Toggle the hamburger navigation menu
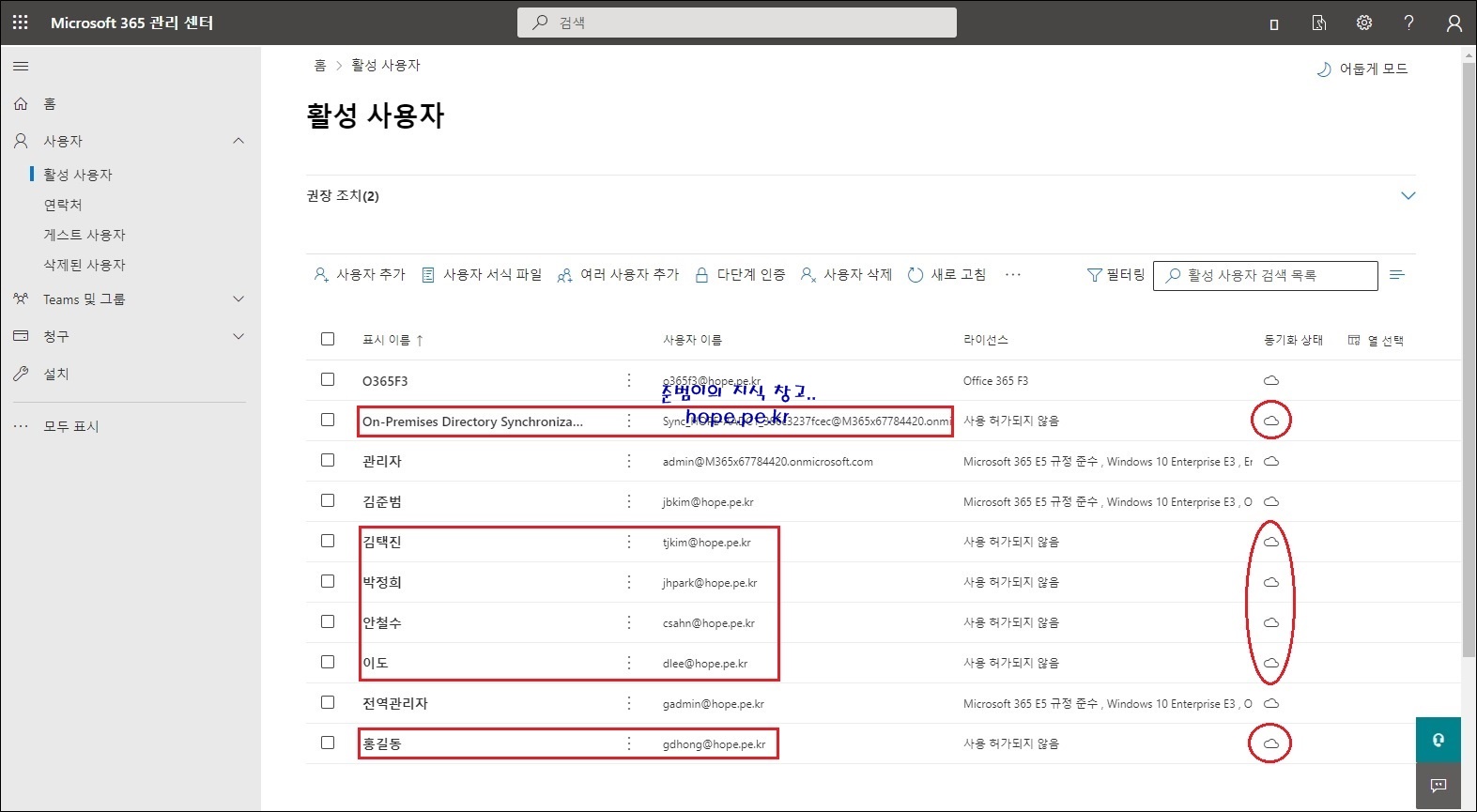This screenshot has height=812, width=1477. click(x=21, y=67)
